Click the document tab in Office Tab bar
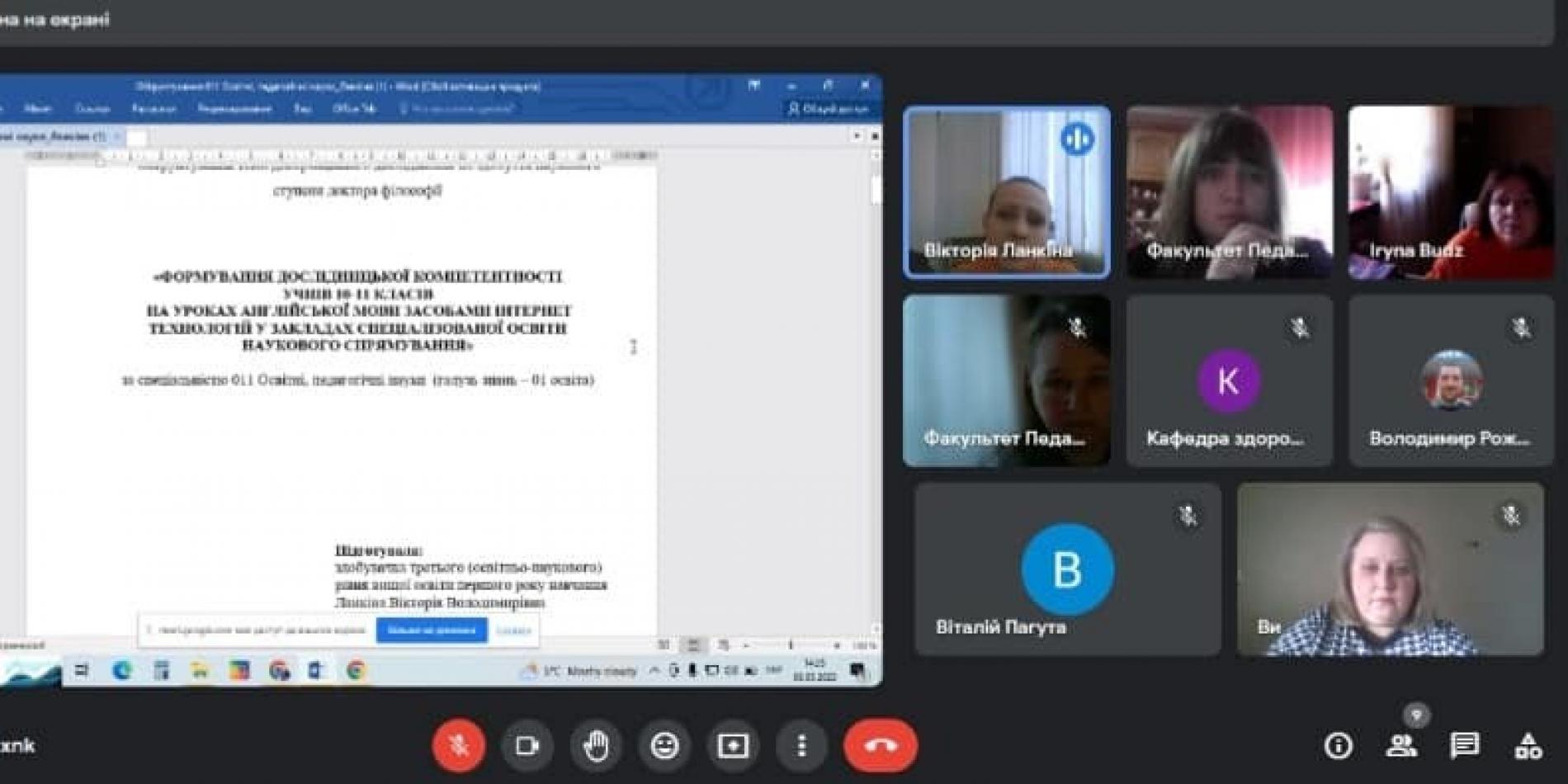Image resolution: width=1568 pixels, height=784 pixels. [62, 137]
